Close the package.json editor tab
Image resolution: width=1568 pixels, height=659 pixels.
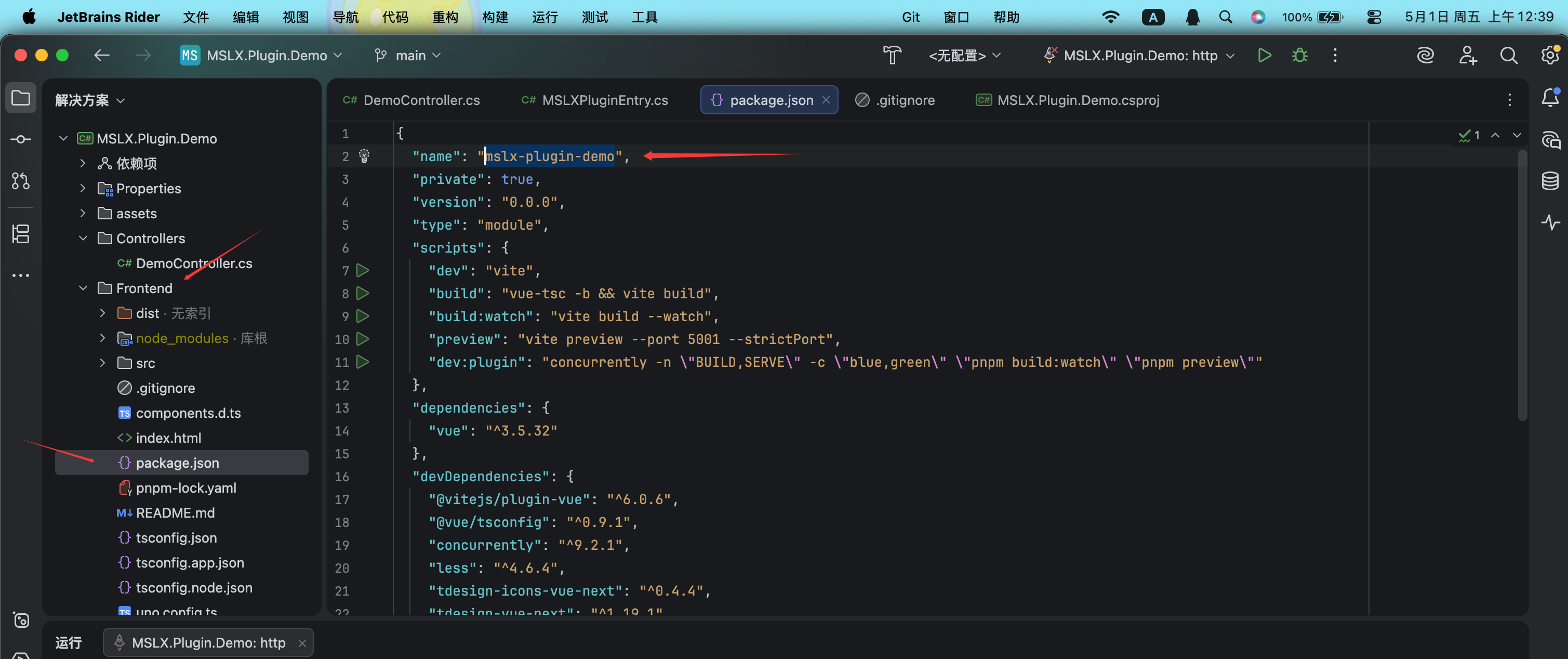826,100
